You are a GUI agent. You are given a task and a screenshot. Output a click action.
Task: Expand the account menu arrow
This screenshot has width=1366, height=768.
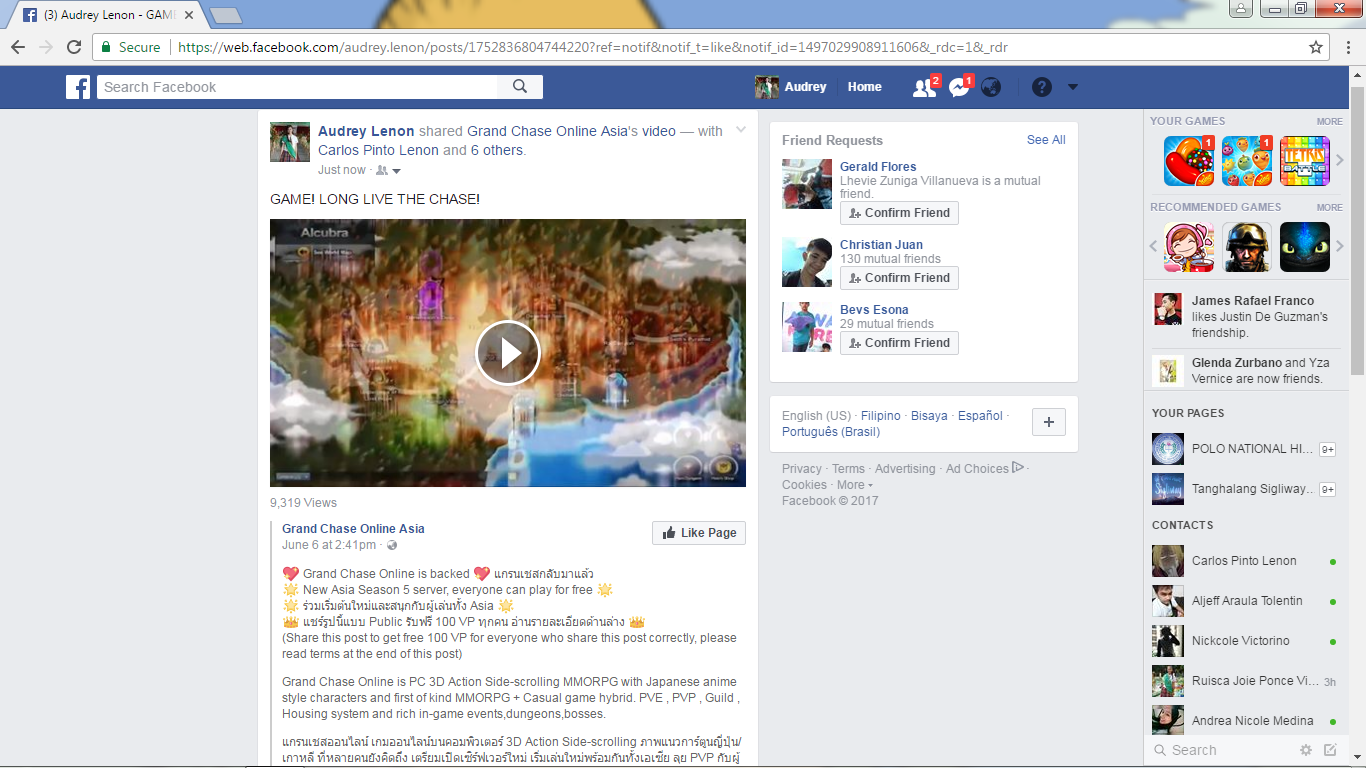coord(1073,87)
